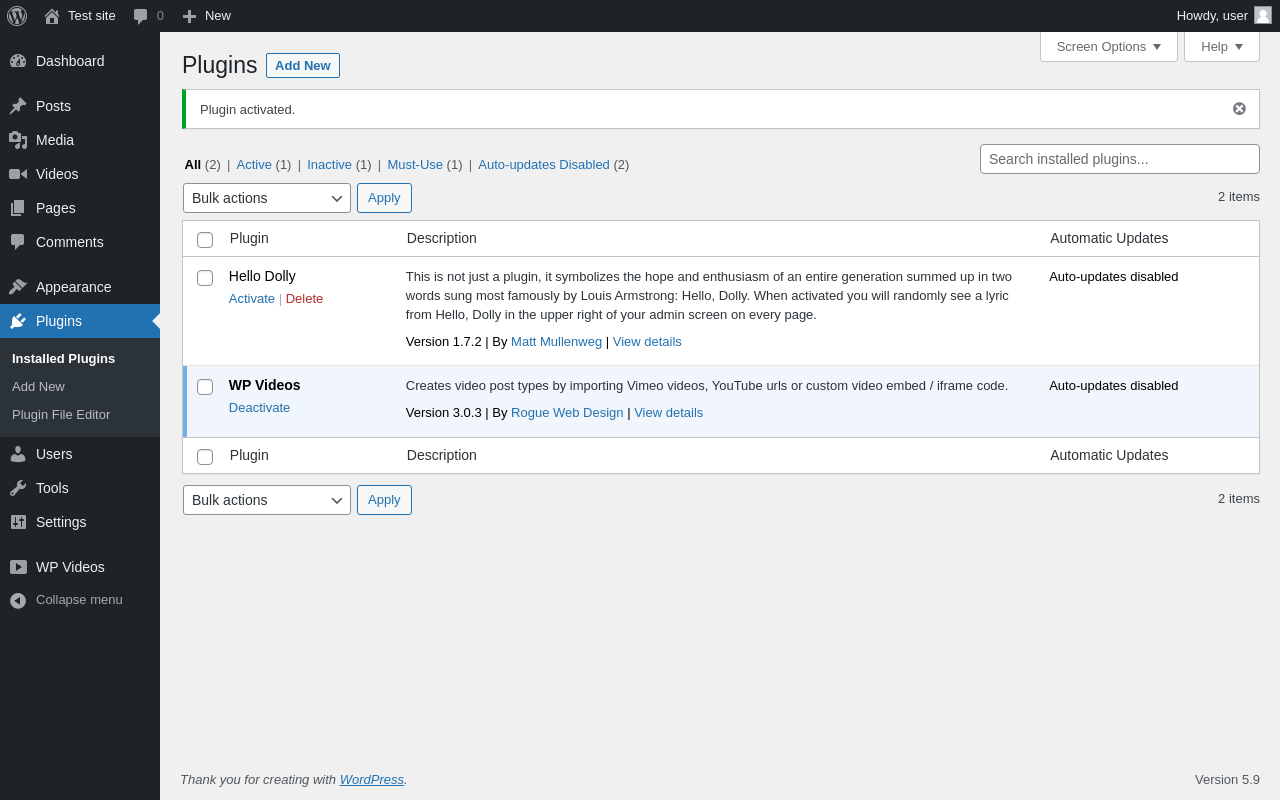Click the WP Videos play icon

[18, 567]
